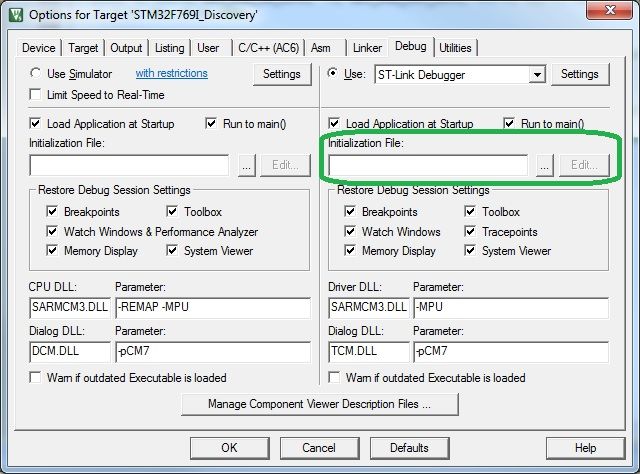This screenshot has height=474, width=640.
Task: Go to the User tab
Action: pos(208,48)
